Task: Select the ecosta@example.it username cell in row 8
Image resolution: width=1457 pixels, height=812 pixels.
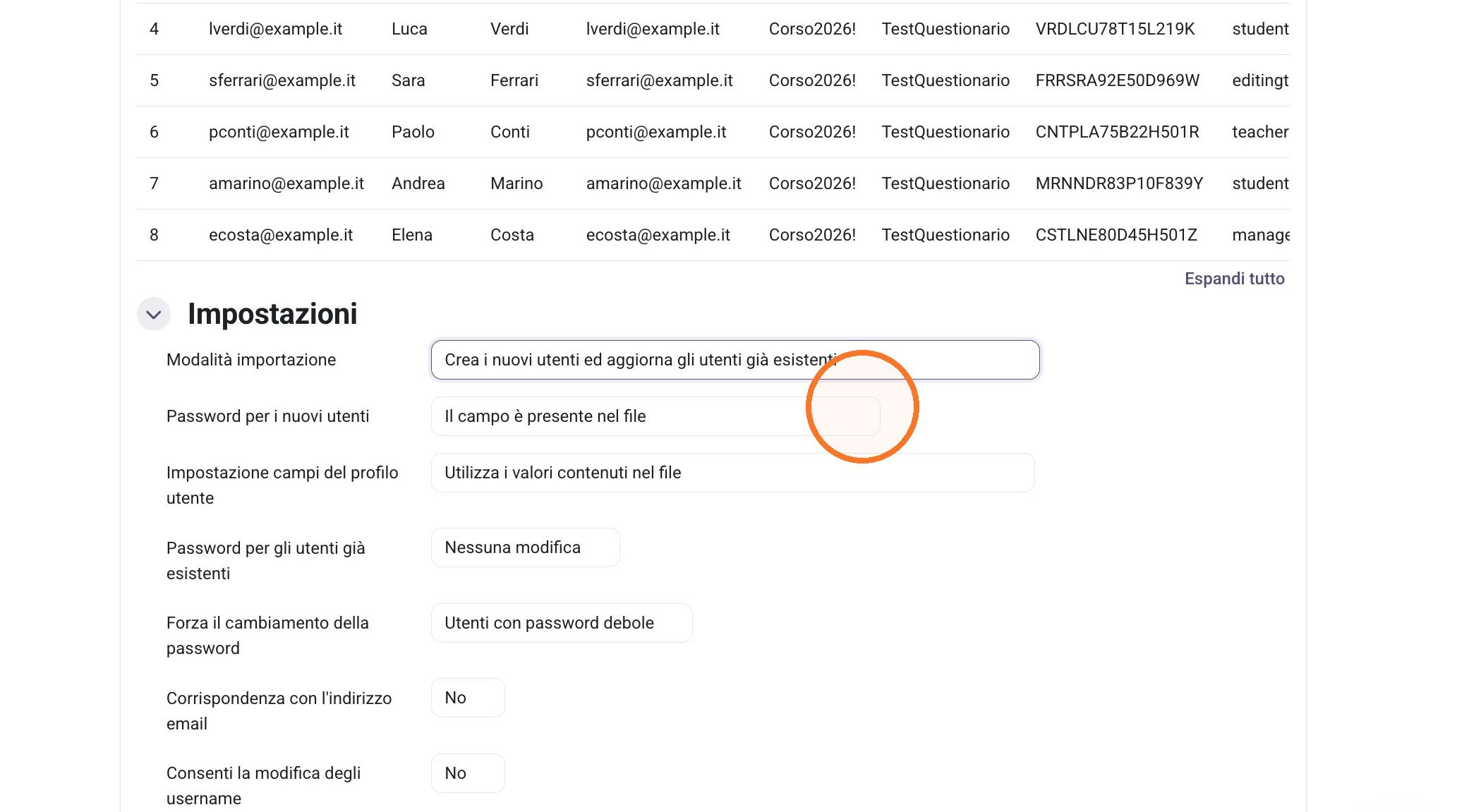Action: [x=281, y=235]
